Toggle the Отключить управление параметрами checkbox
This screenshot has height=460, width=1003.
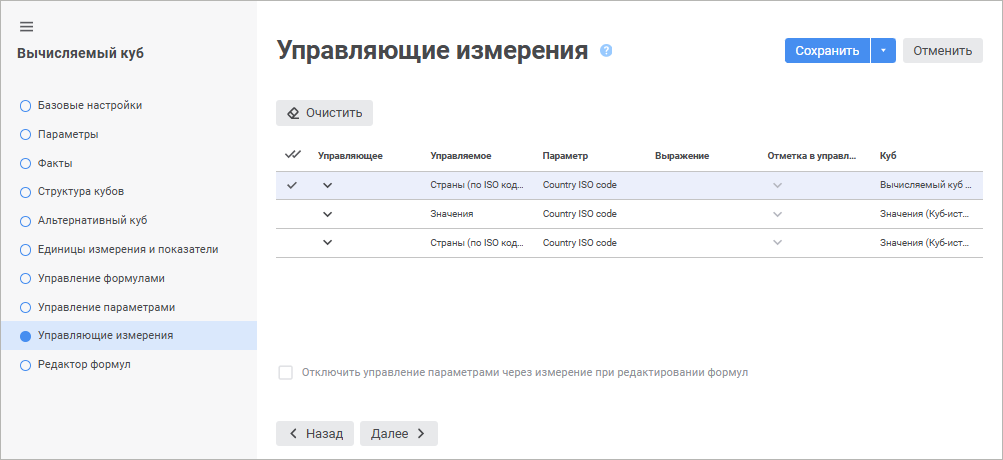[286, 372]
